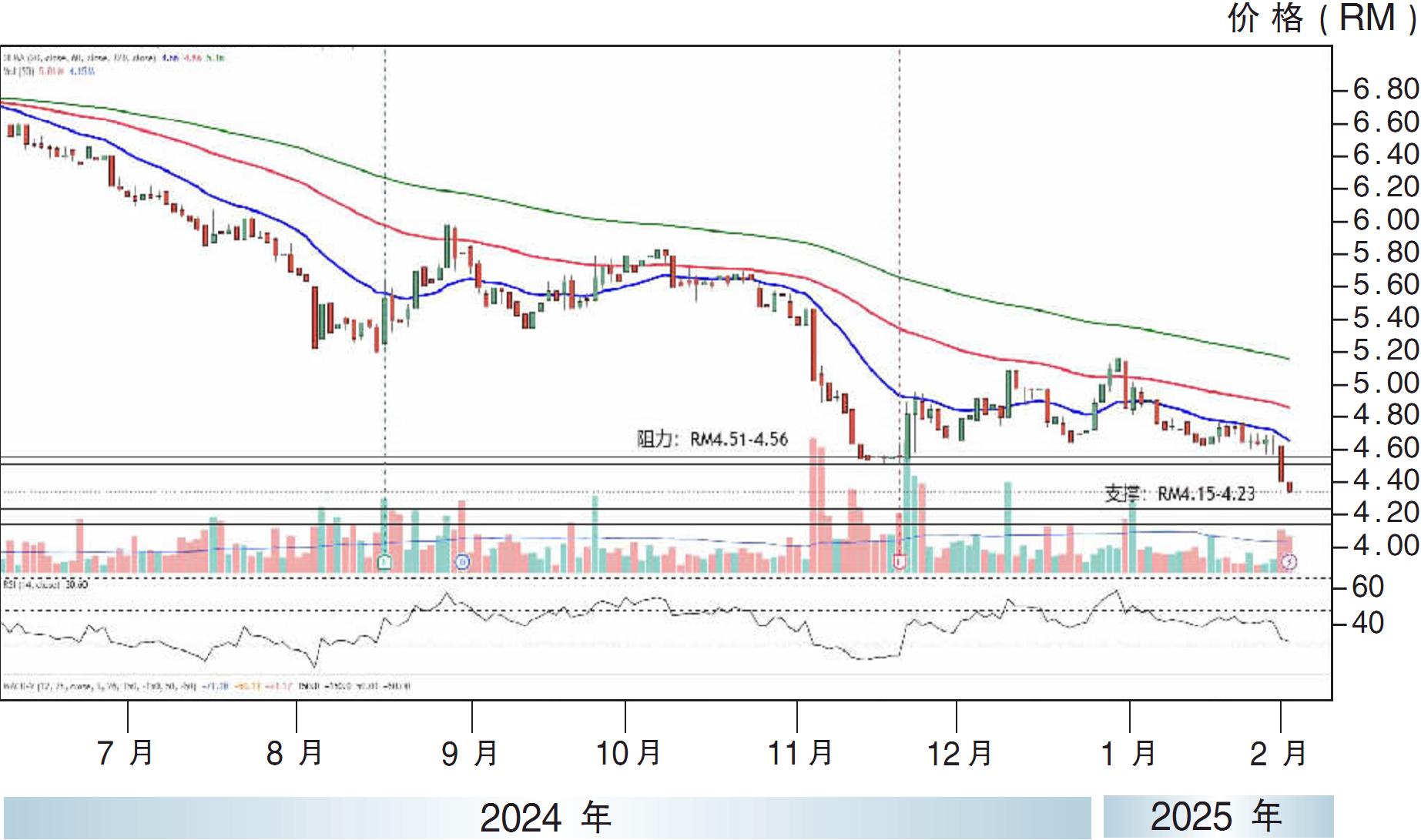
Task: Click the 4.60 price axis label
Action: click(1386, 448)
